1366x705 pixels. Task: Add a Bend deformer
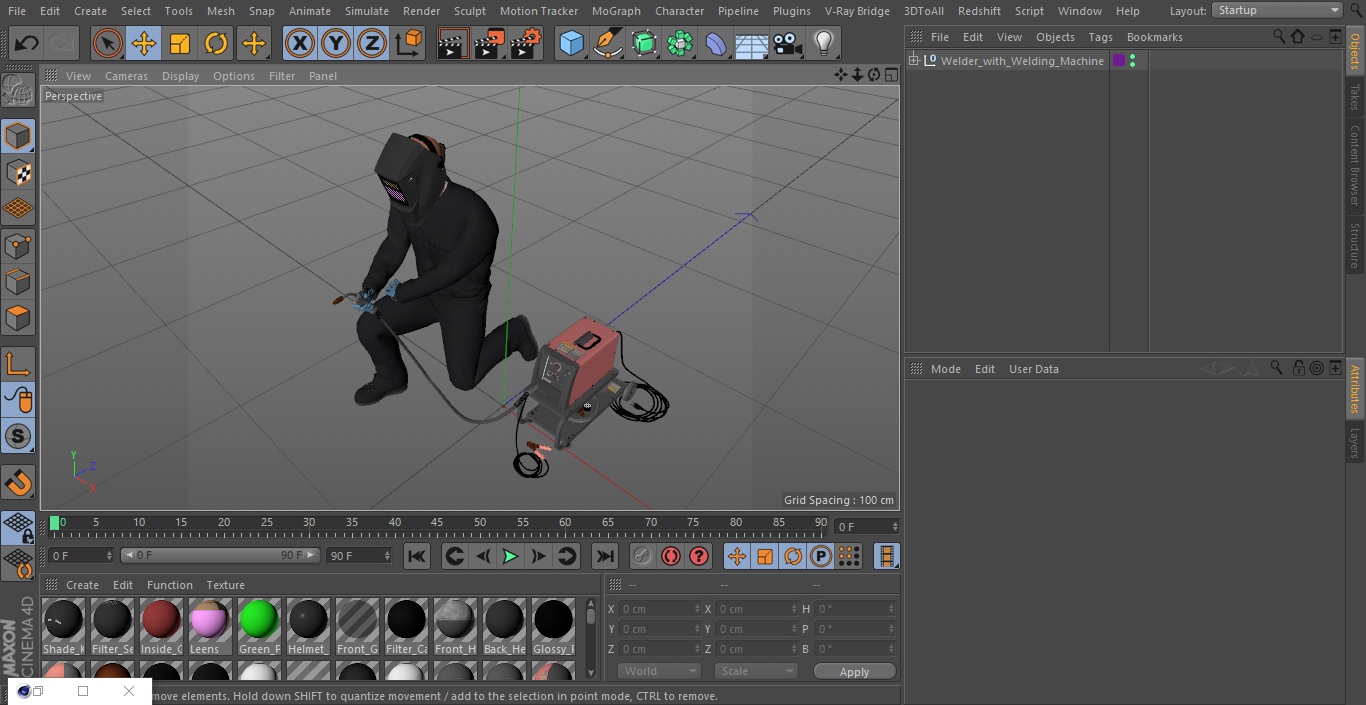[716, 43]
